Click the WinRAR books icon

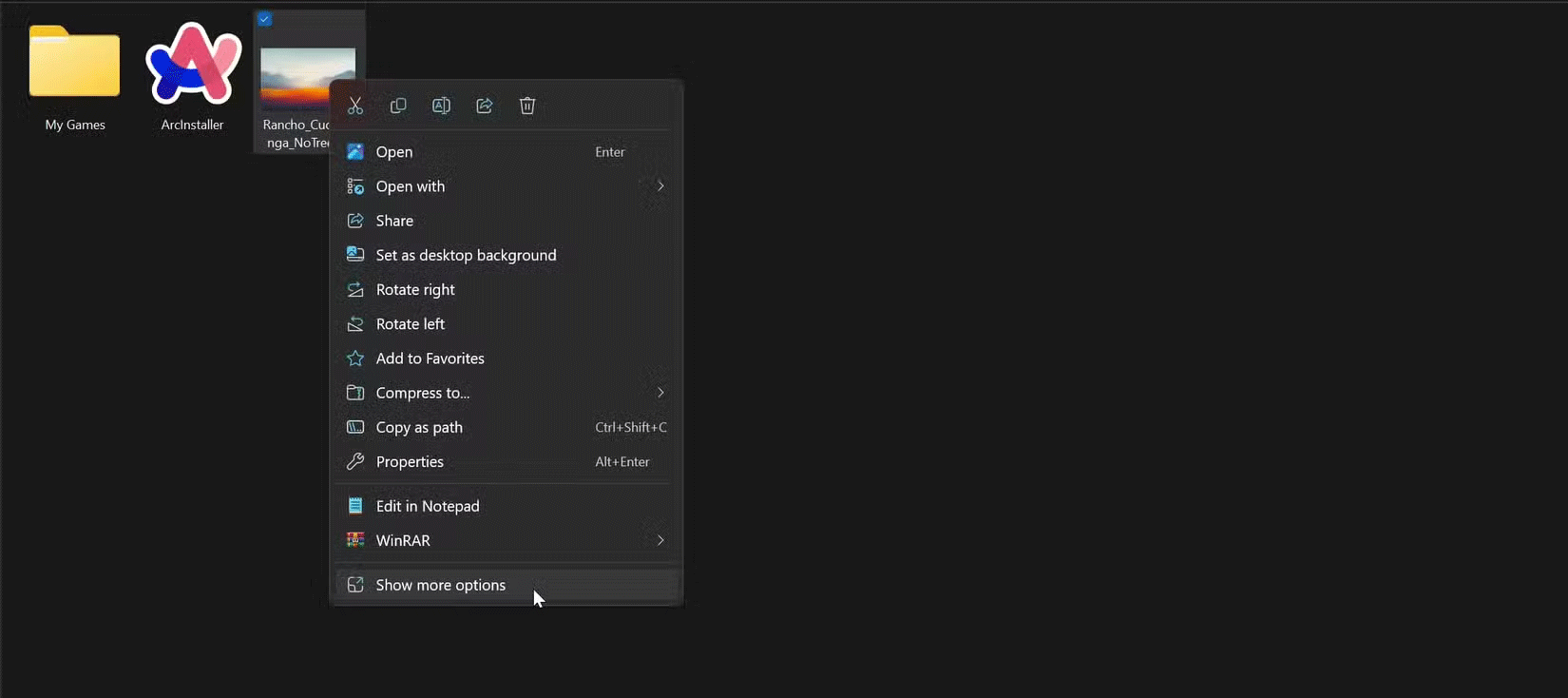(355, 540)
